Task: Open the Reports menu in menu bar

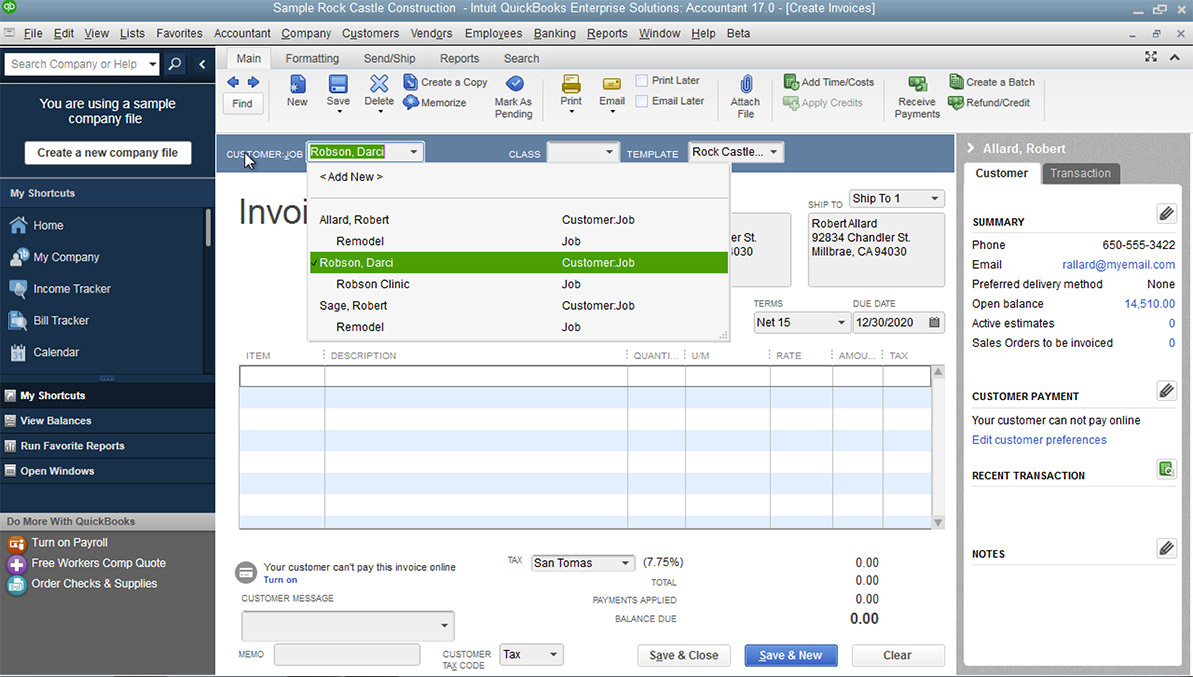Action: click(607, 33)
